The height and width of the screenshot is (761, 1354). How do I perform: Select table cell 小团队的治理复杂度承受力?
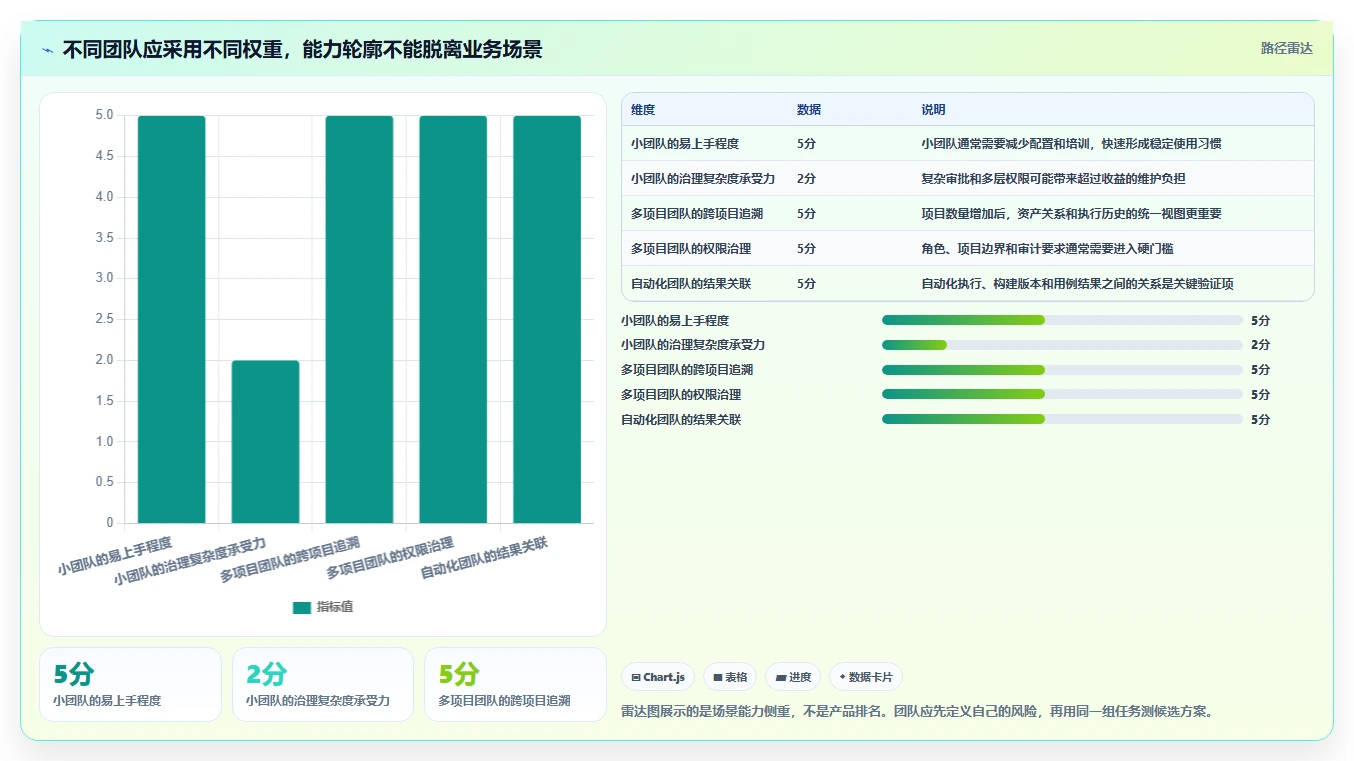click(x=703, y=179)
